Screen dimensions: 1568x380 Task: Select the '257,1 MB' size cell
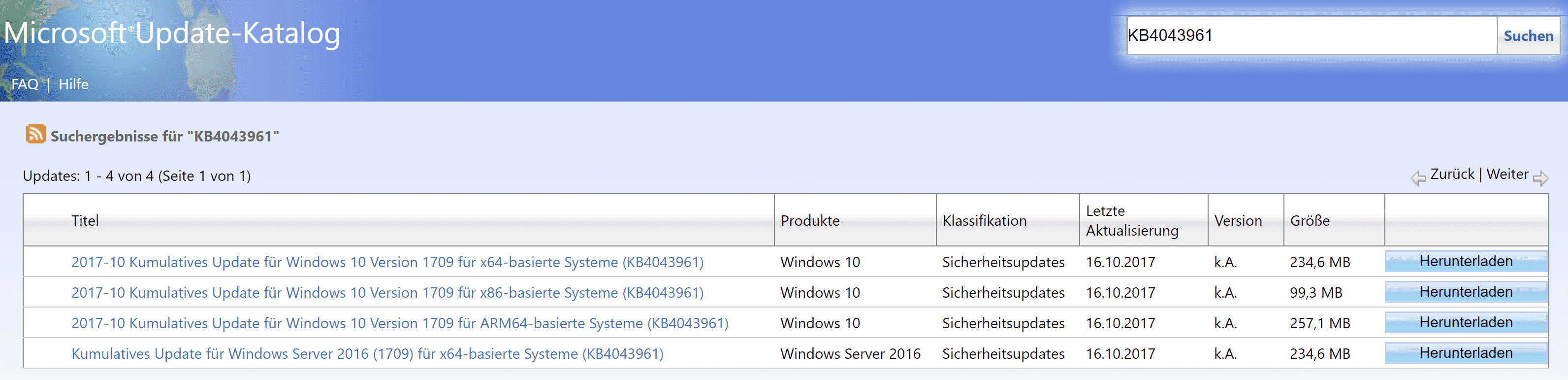1320,323
